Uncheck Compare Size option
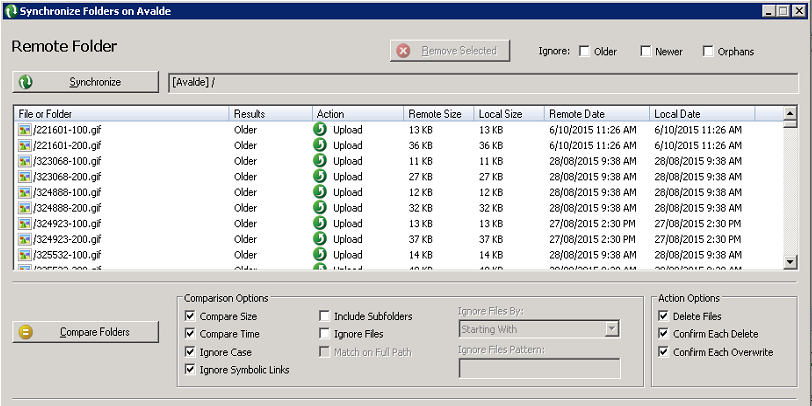The image size is (812, 406). [x=190, y=316]
